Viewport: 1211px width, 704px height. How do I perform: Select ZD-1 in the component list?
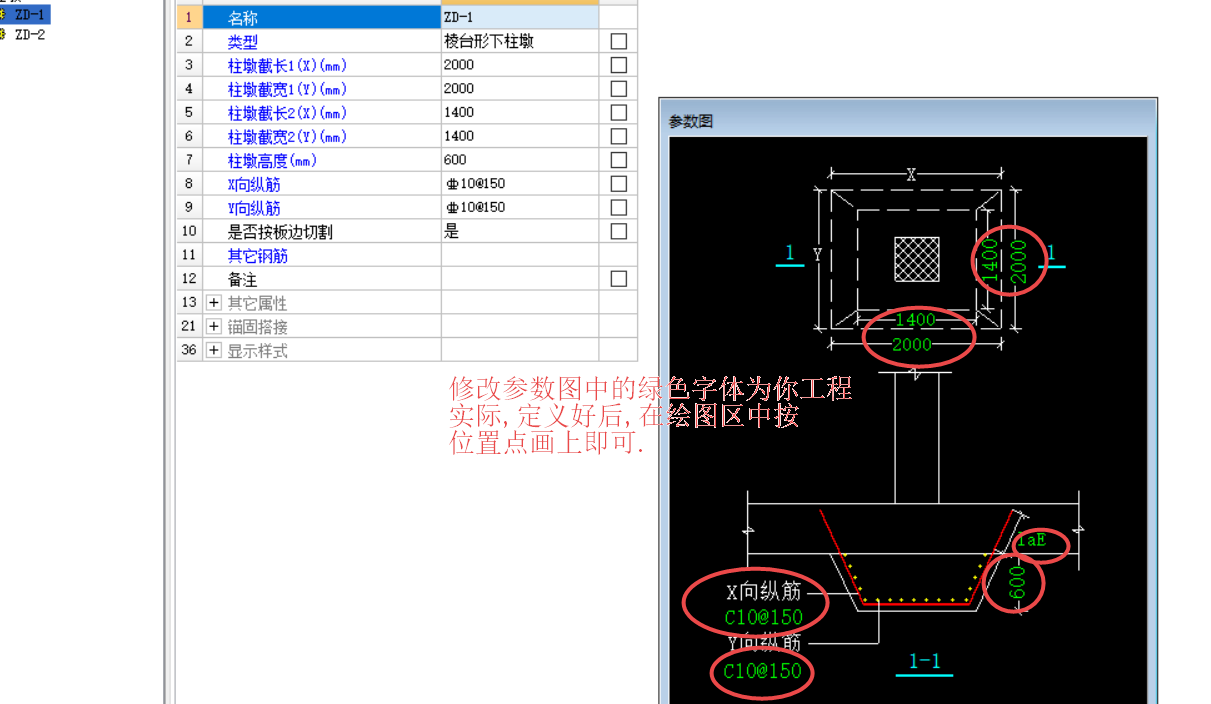point(29,15)
